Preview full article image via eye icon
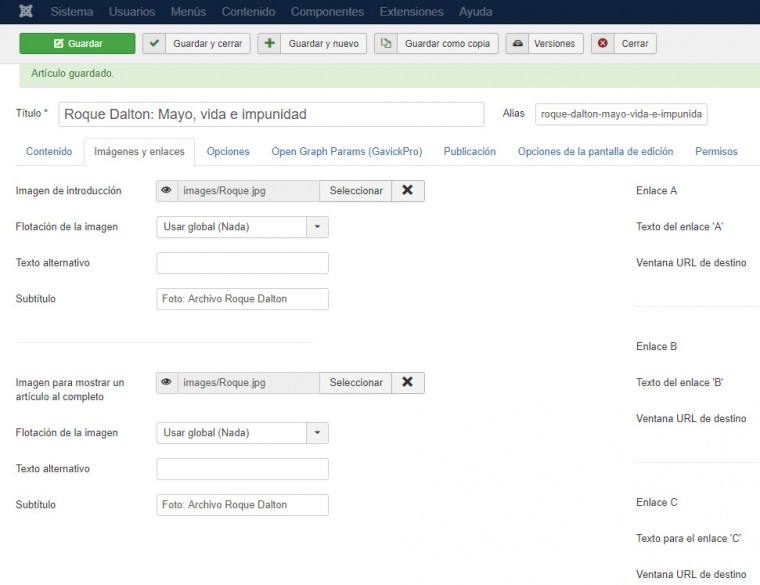This screenshot has width=760, height=585. point(167,383)
